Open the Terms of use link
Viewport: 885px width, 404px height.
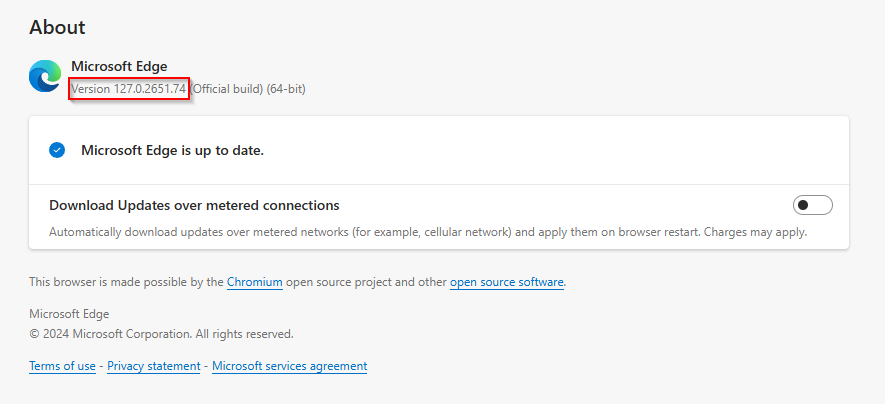62,366
